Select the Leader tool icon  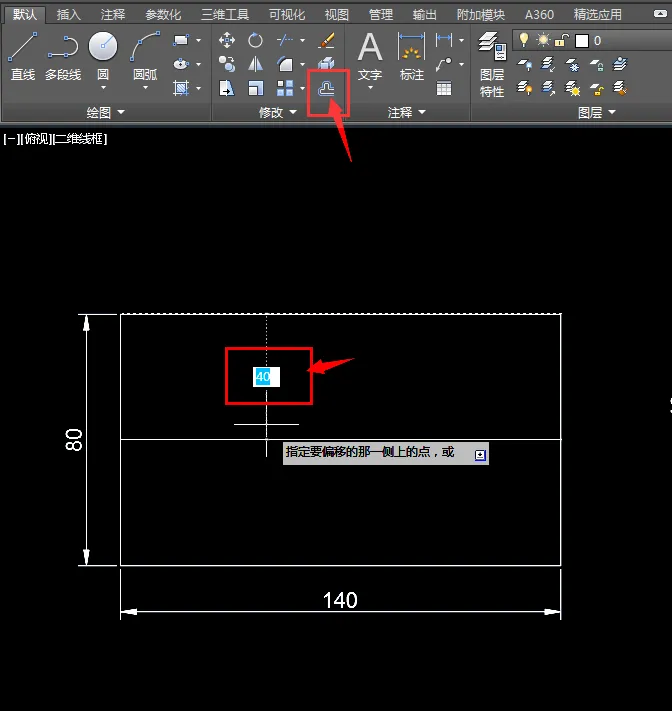443,64
